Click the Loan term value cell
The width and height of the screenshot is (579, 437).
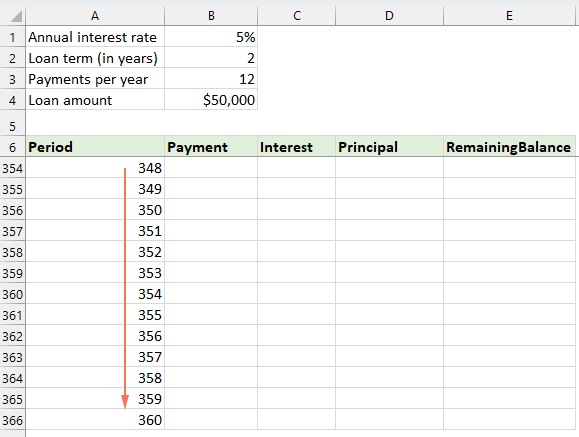tap(211, 58)
